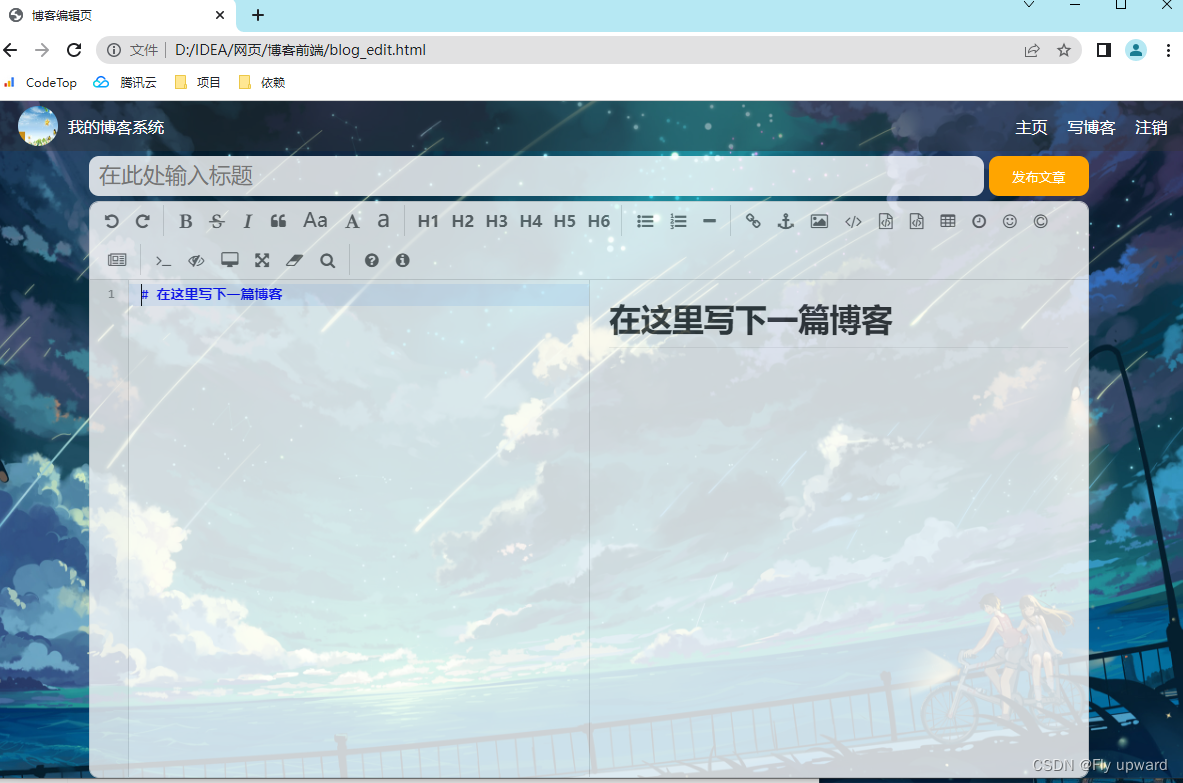
Task: Click 注销 to log out
Action: click(1151, 127)
